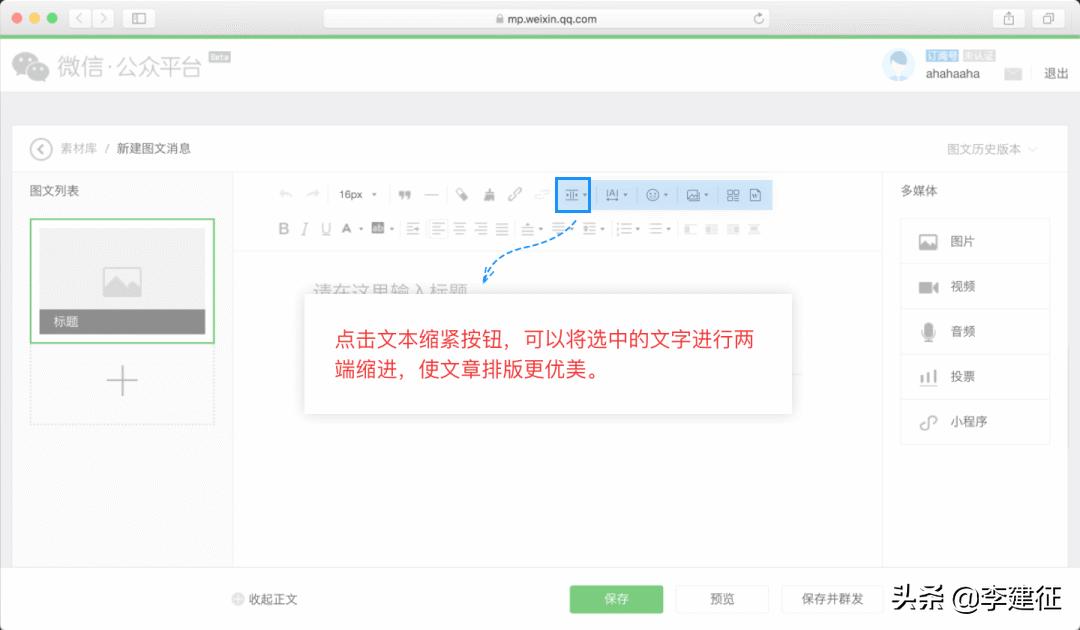The height and width of the screenshot is (630, 1080).
Task: Select the format painter brush icon
Action: (x=488, y=195)
